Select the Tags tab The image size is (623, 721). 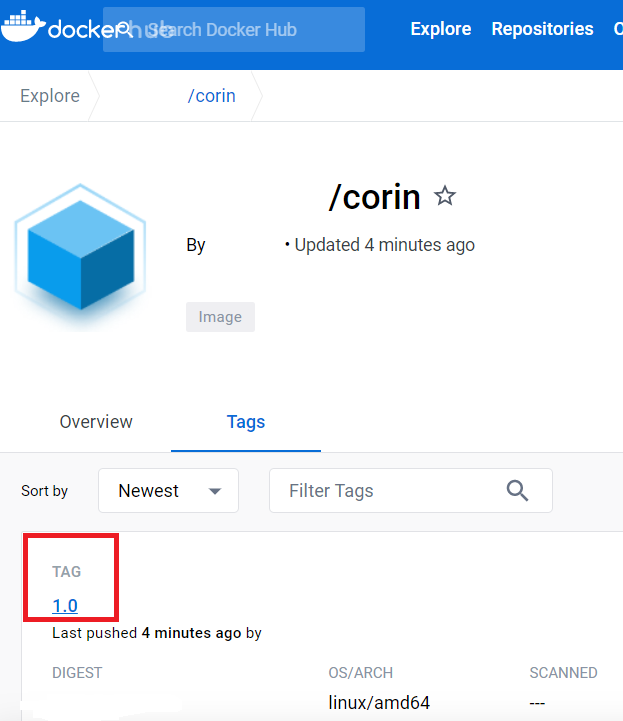coord(246,422)
